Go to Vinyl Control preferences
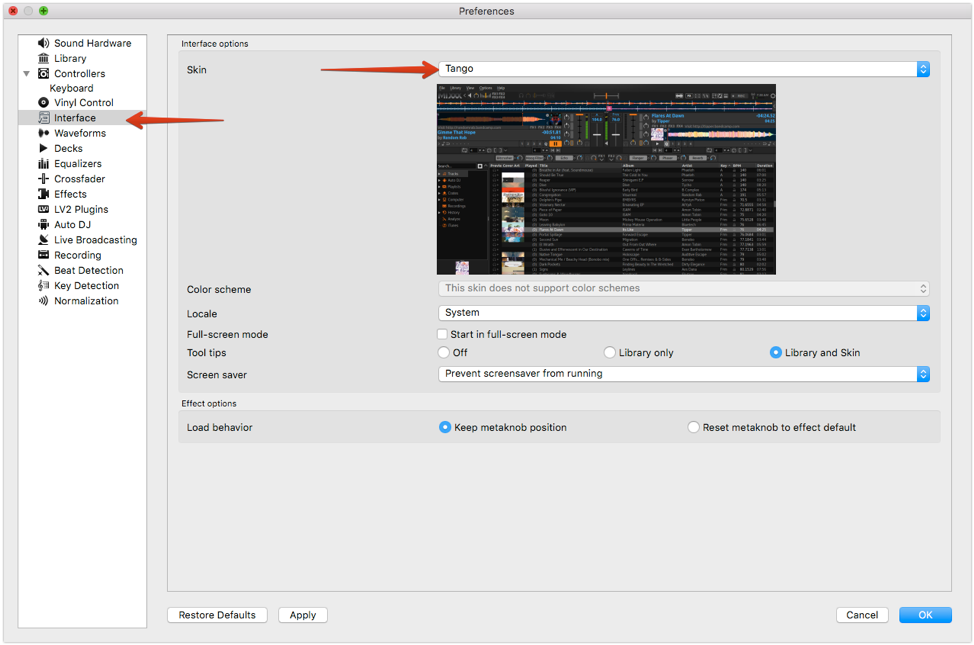 pyautogui.click(x=84, y=103)
